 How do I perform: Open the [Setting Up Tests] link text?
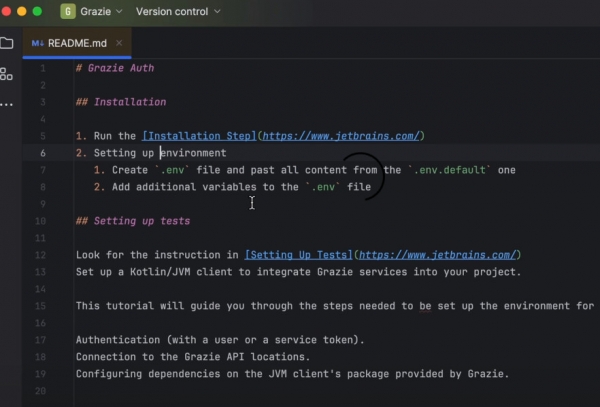click(x=298, y=255)
